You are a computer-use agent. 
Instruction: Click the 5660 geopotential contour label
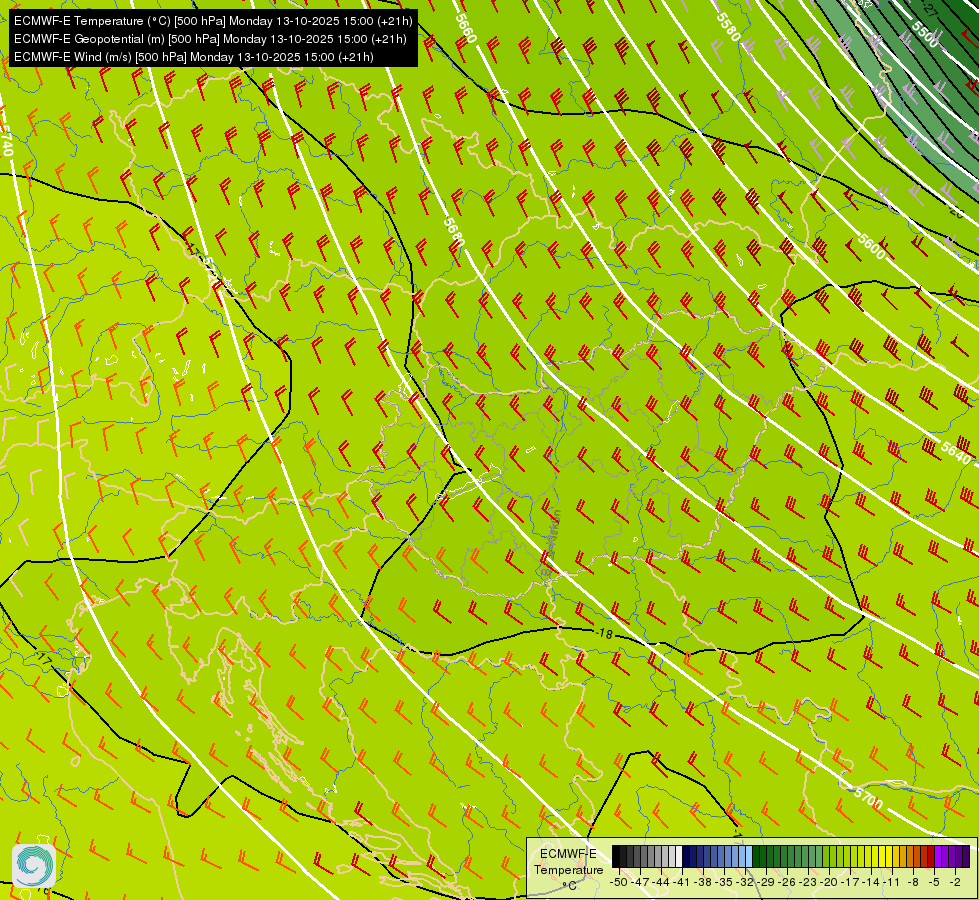tap(466, 28)
